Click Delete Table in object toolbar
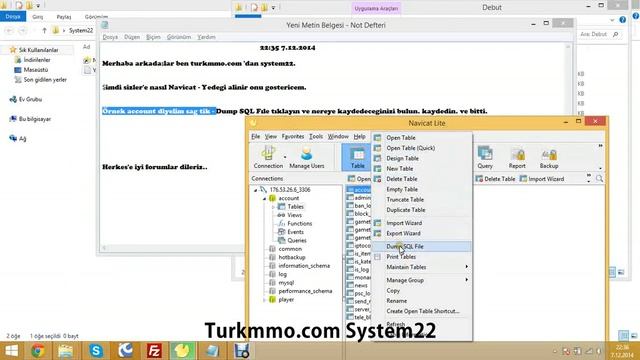 tap(495, 179)
